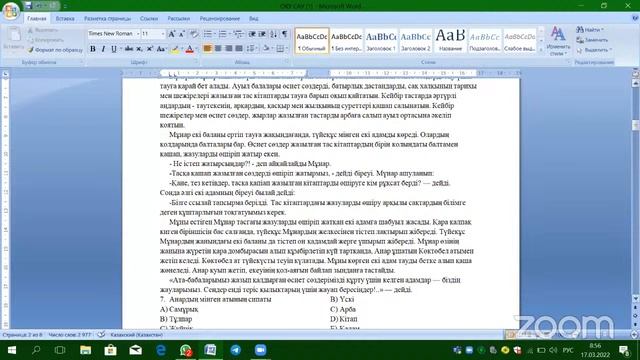Apply subscript formatting

point(140,49)
